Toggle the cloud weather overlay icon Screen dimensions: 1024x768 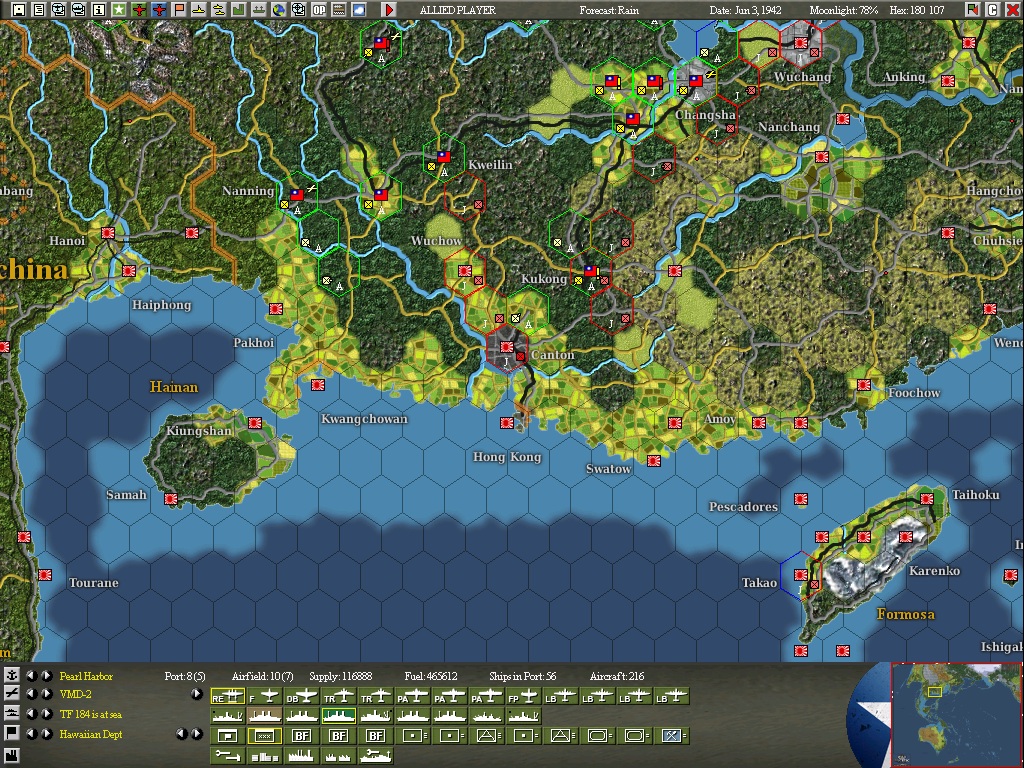click(x=359, y=10)
